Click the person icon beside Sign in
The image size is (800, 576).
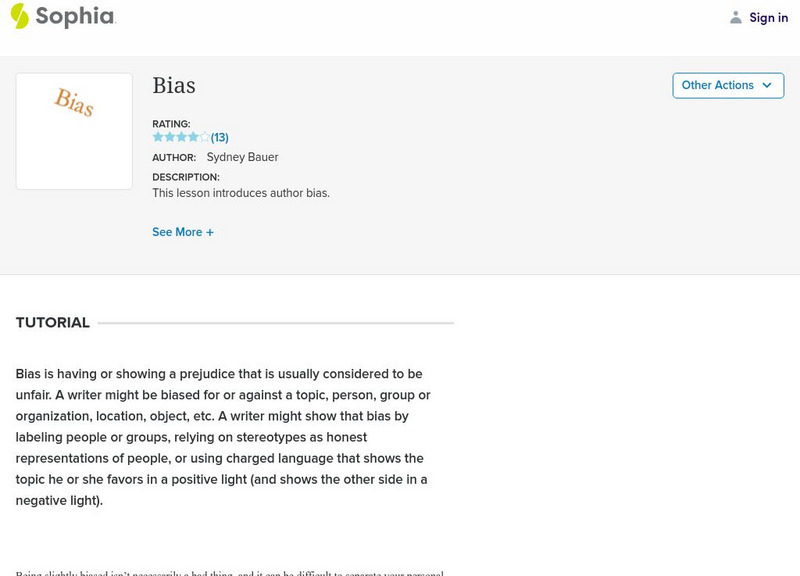click(736, 18)
